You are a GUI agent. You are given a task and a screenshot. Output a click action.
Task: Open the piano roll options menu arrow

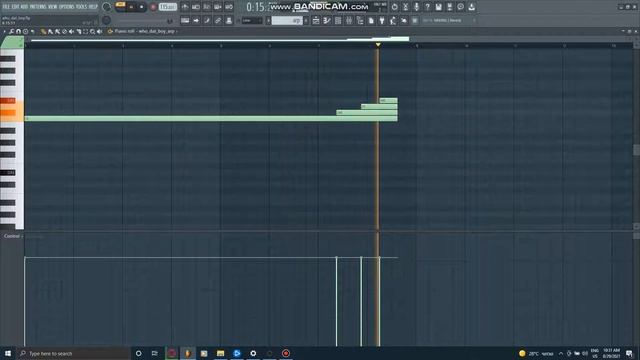click(4, 31)
